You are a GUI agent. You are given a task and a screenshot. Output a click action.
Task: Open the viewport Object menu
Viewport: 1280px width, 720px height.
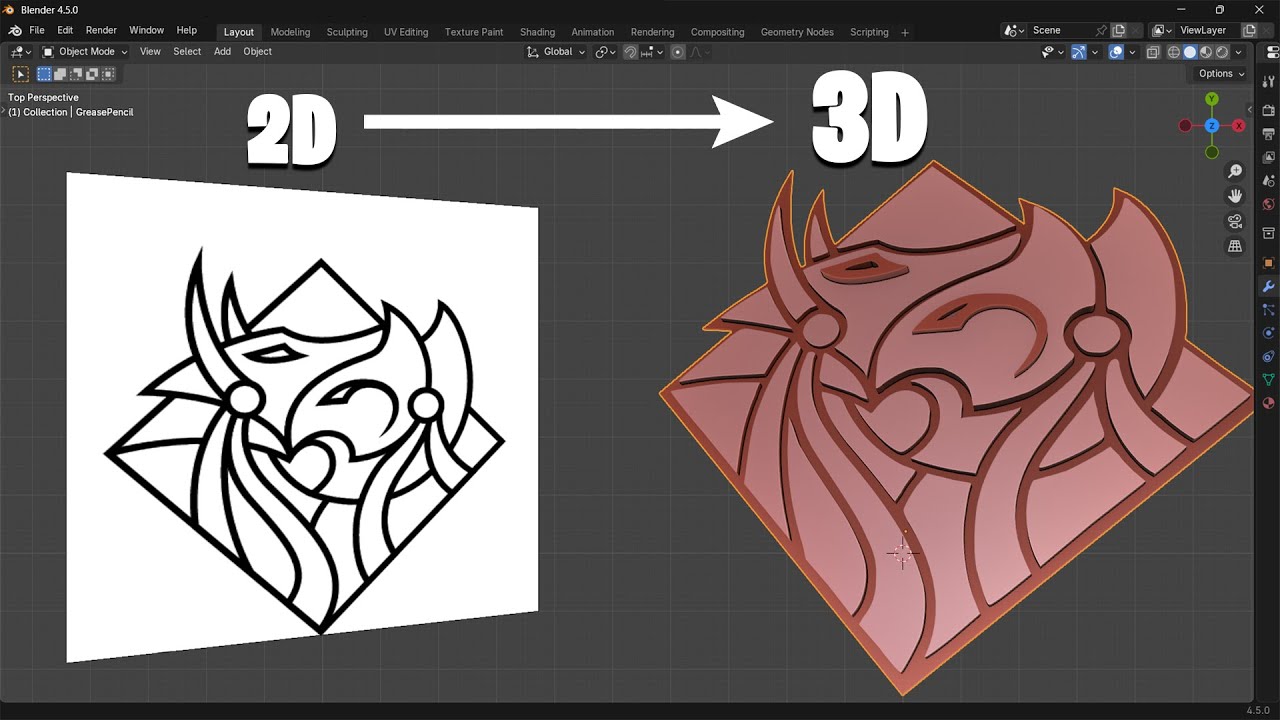[x=257, y=52]
